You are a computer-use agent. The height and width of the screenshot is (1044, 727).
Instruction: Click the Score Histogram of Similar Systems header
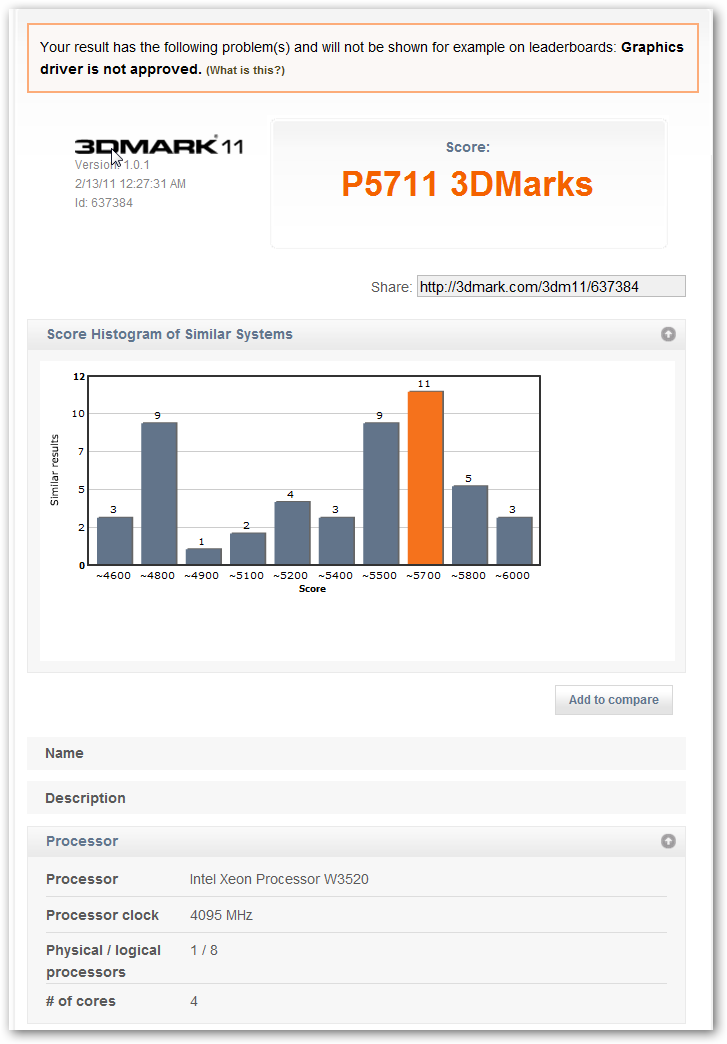pos(169,334)
